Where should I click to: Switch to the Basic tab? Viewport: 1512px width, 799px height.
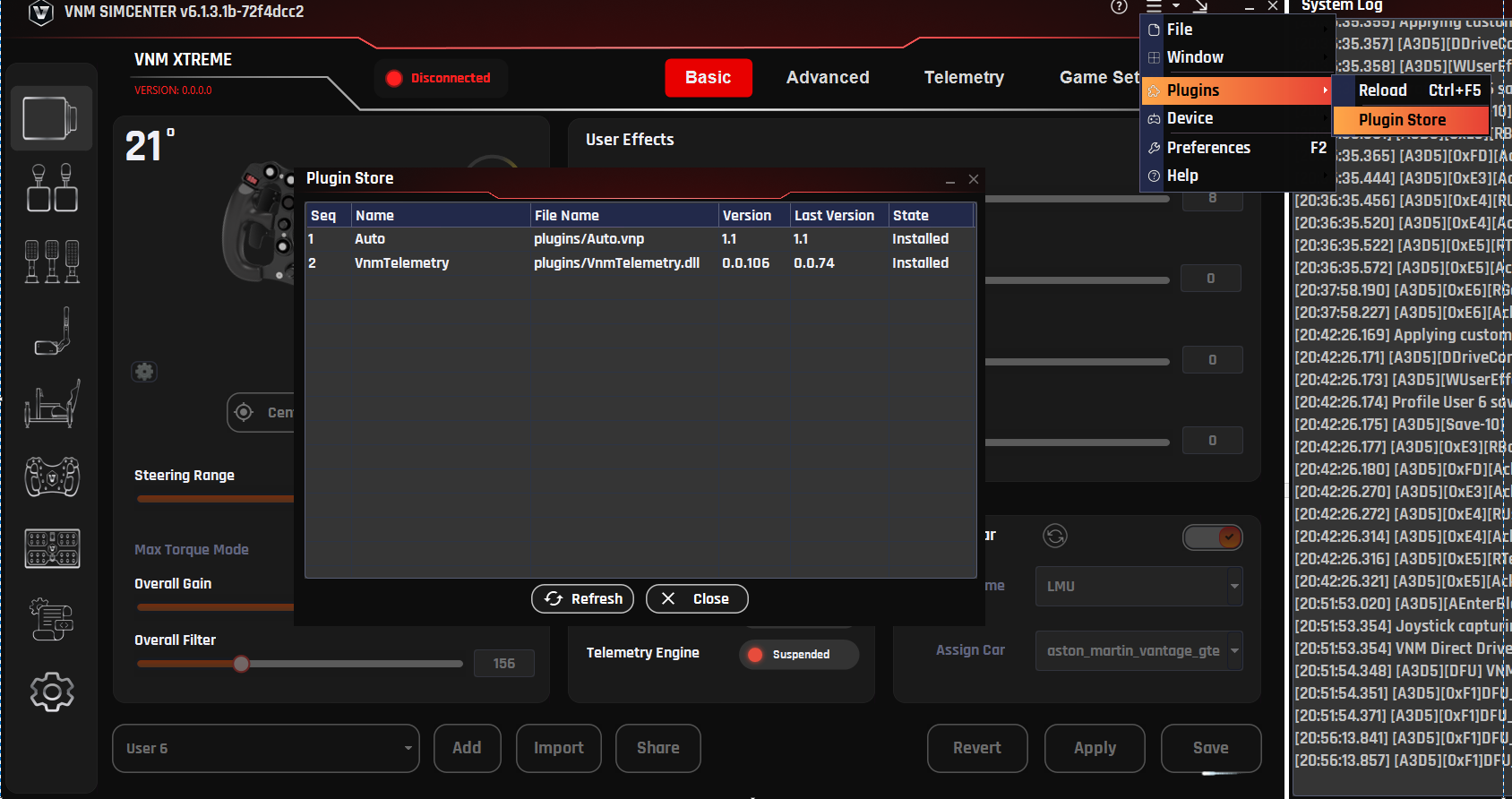tap(709, 78)
